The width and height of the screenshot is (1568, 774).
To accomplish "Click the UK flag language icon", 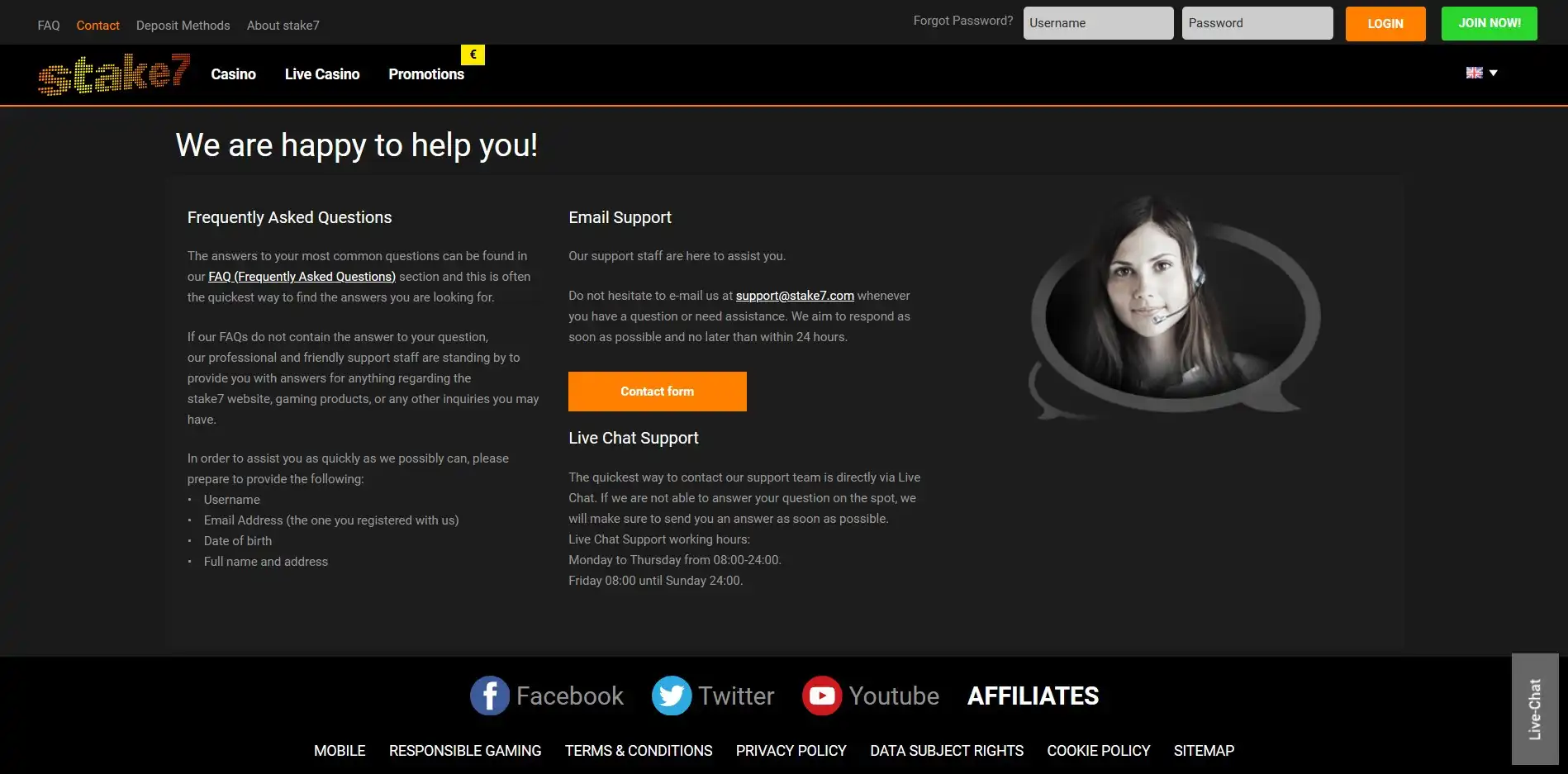I will pos(1474,73).
